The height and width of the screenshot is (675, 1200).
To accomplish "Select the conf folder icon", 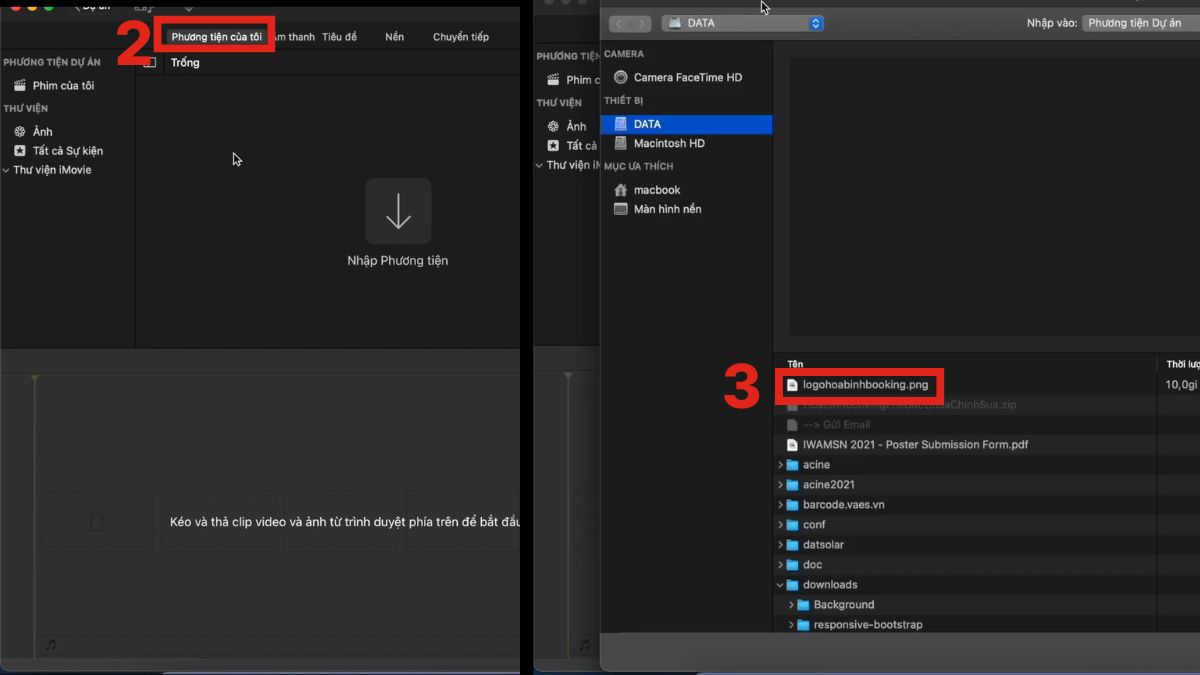I will pos(793,525).
